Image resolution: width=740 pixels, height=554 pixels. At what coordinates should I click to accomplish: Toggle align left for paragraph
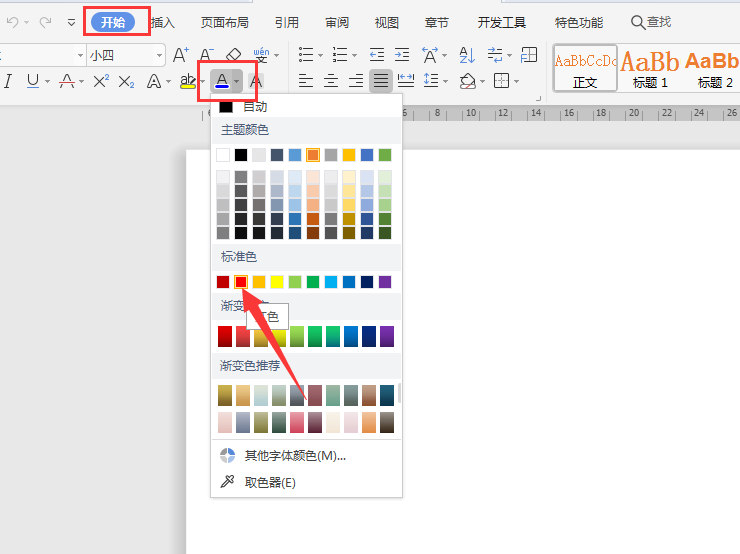click(306, 81)
